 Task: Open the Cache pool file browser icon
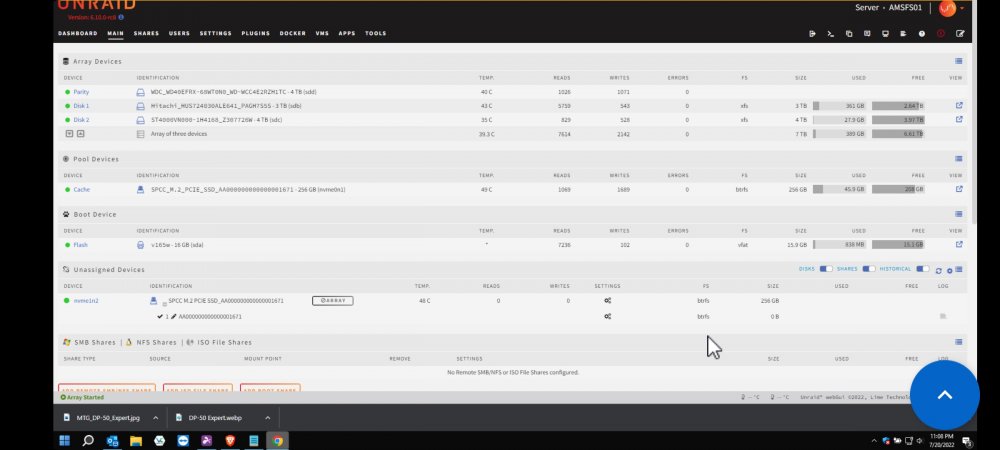pyautogui.click(x=959, y=189)
